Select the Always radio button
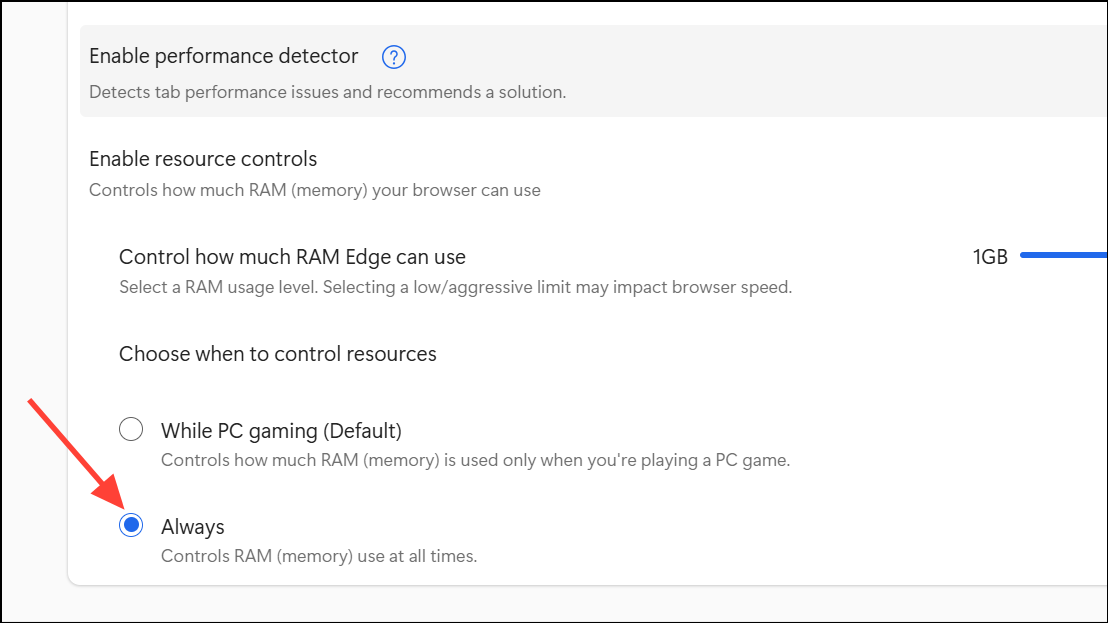Image resolution: width=1108 pixels, height=623 pixels. pos(131,526)
